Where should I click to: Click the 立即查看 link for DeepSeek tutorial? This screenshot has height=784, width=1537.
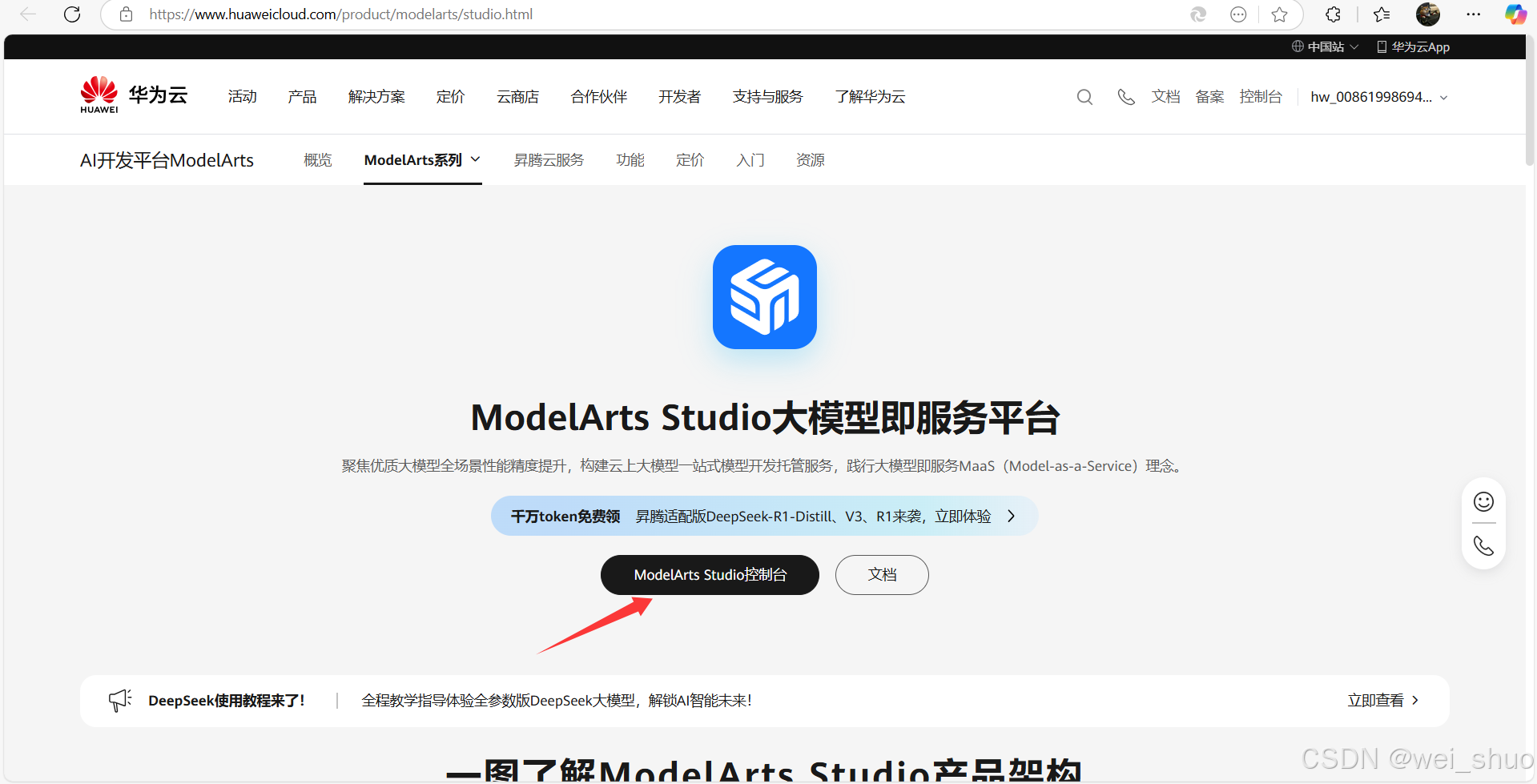coord(1375,699)
